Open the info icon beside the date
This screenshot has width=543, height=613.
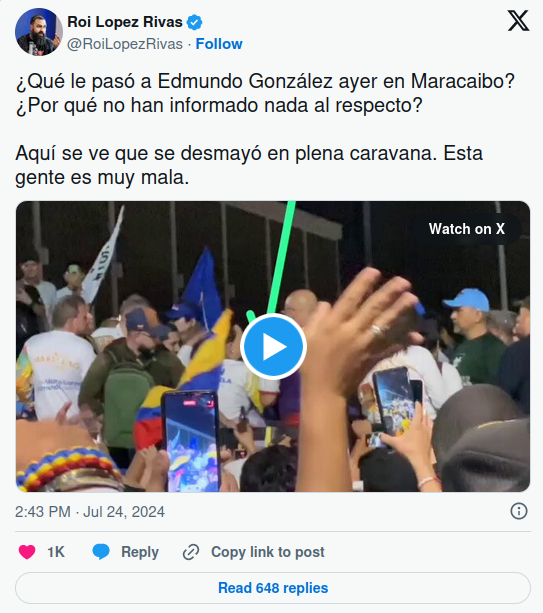[519, 511]
